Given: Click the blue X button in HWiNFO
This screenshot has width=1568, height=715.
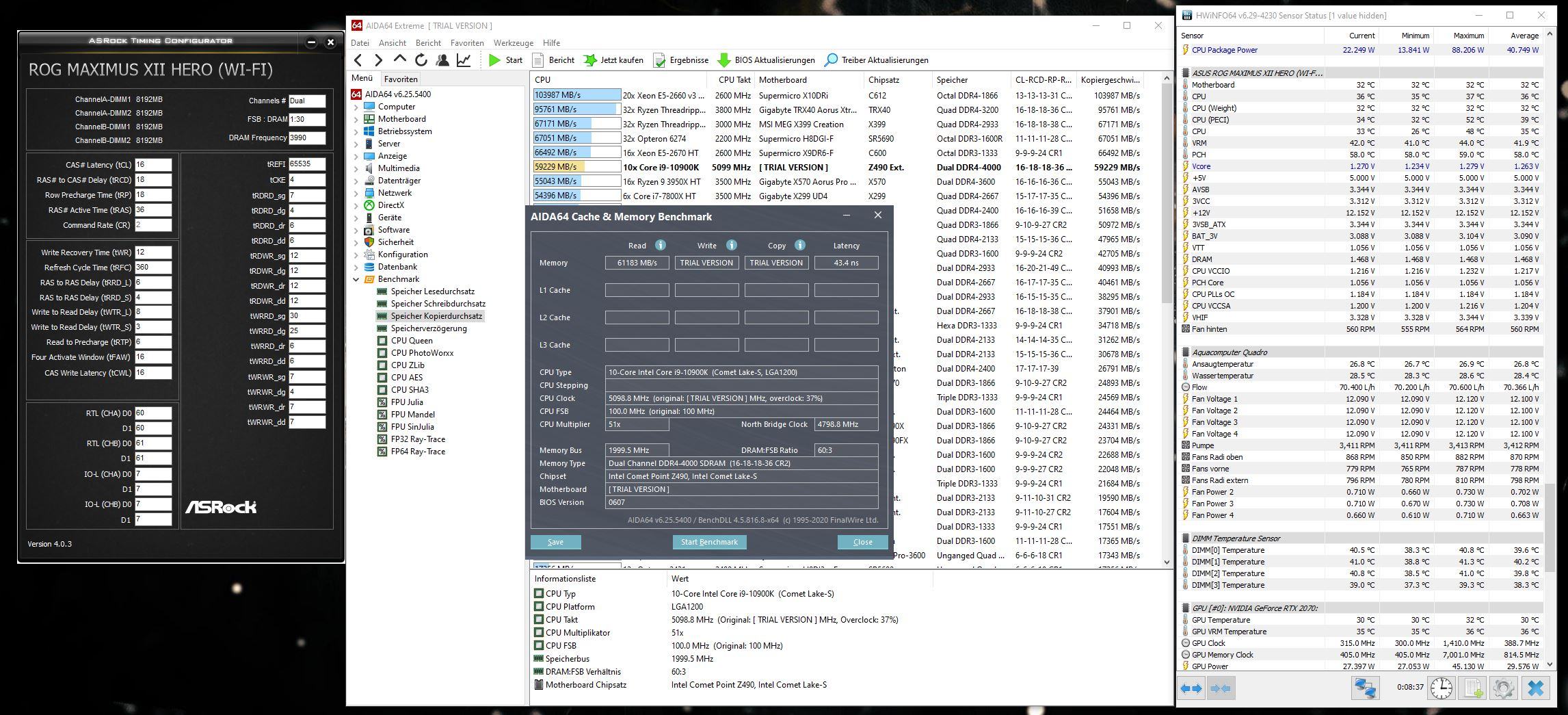Looking at the screenshot, I should pos(1535,688).
